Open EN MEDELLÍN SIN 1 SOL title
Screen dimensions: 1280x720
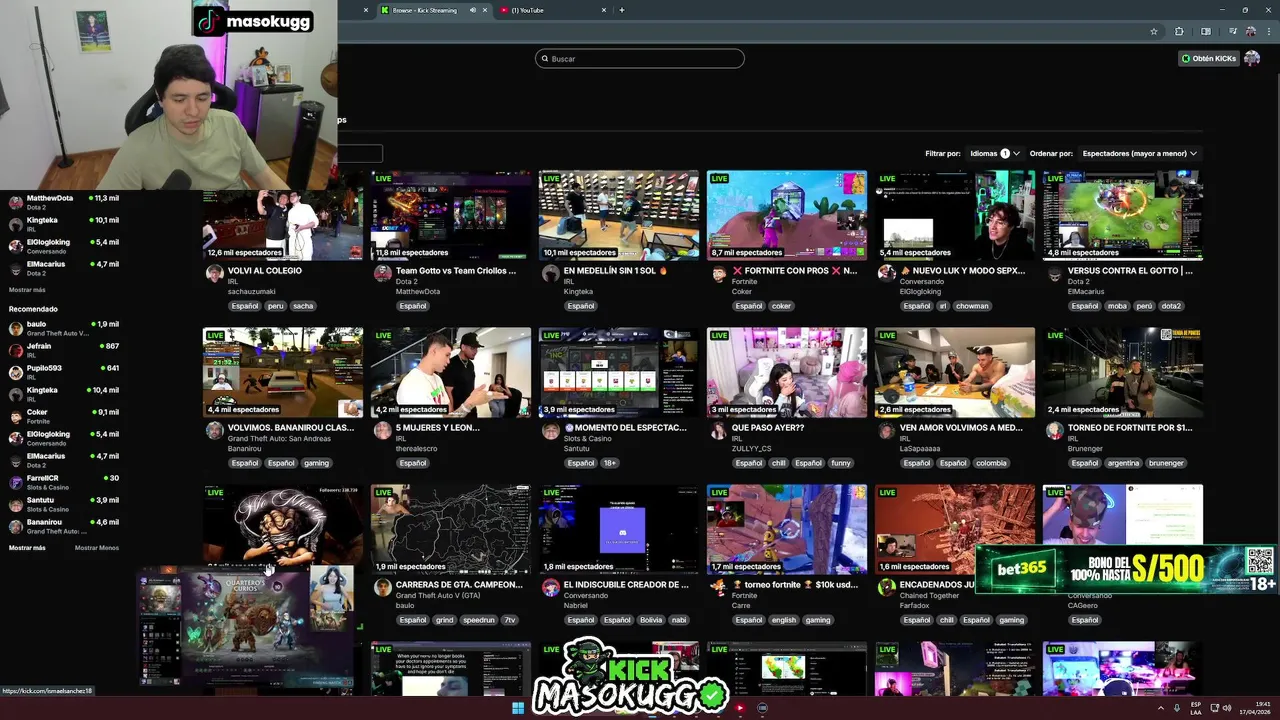pos(615,270)
